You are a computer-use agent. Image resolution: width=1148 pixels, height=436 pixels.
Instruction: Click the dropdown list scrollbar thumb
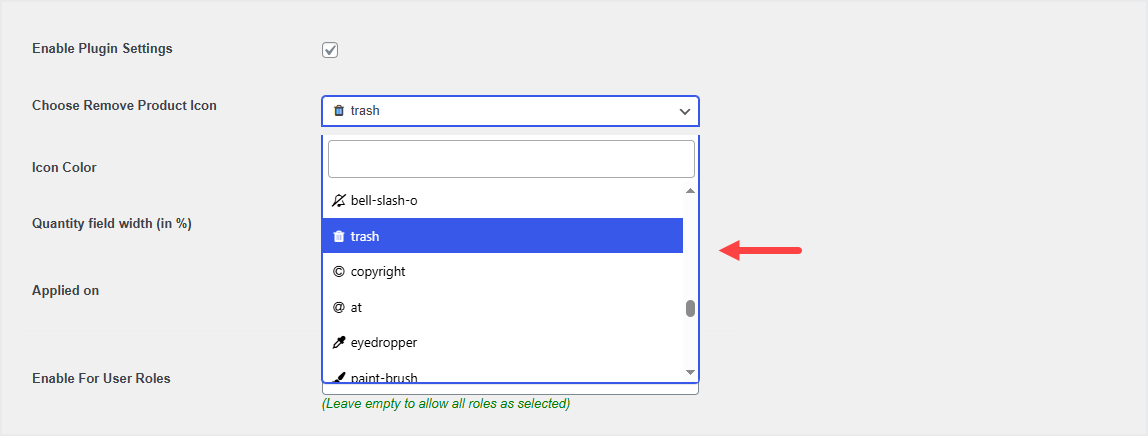pyautogui.click(x=690, y=308)
